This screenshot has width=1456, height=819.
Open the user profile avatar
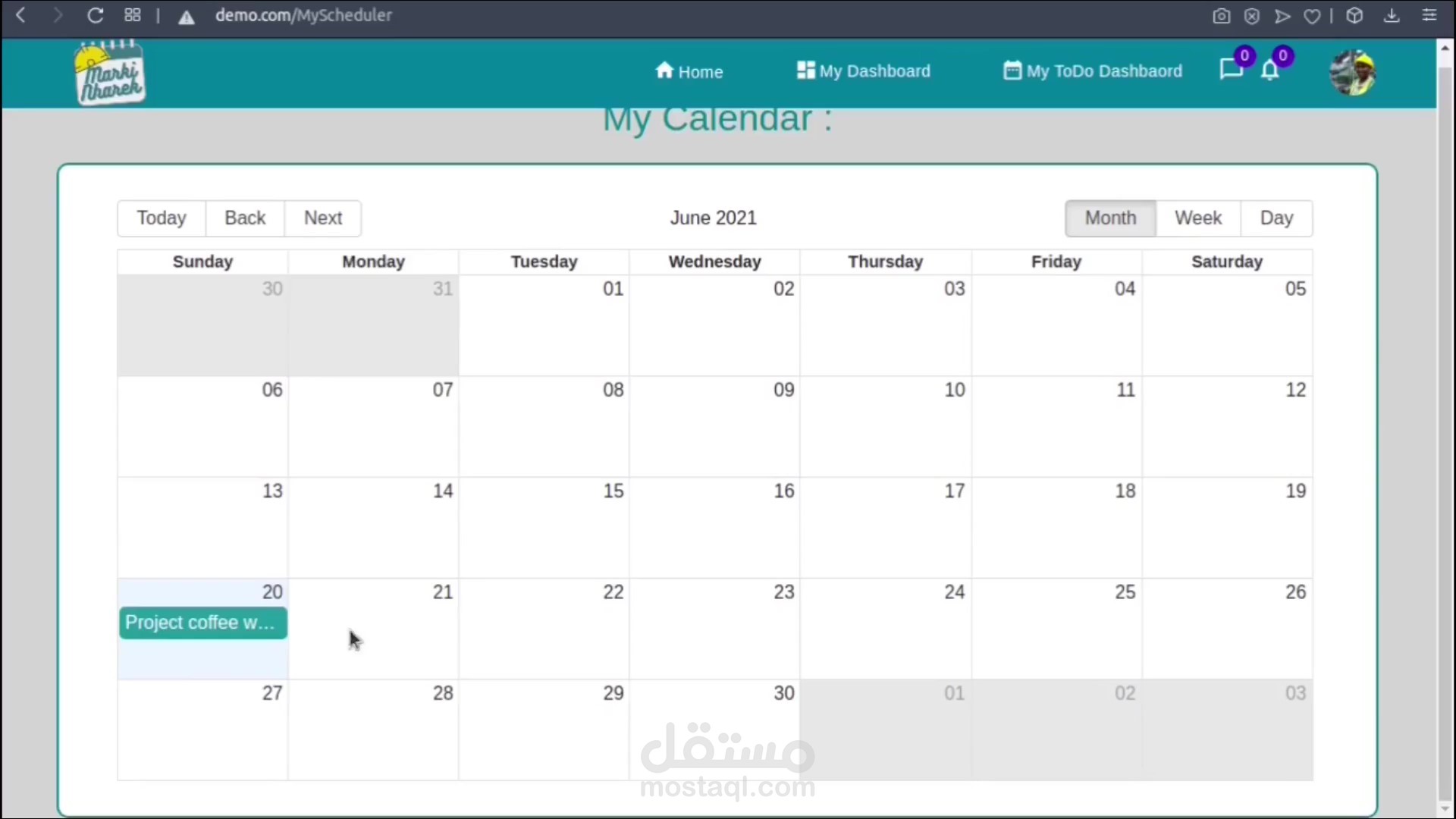(x=1353, y=73)
